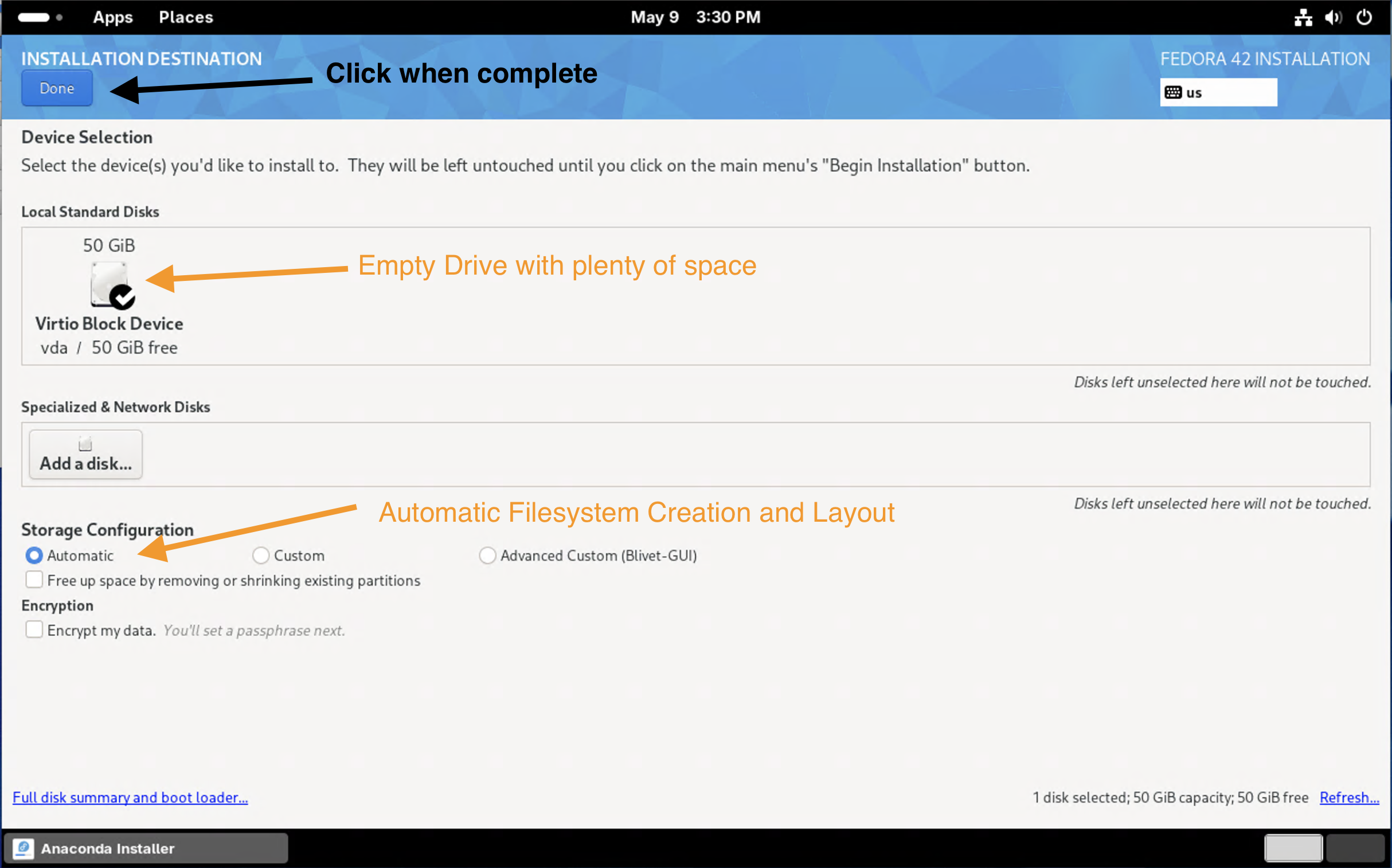This screenshot has width=1392, height=868.
Task: Open the clock showing May 9 3:30 PM
Action: [695, 17]
